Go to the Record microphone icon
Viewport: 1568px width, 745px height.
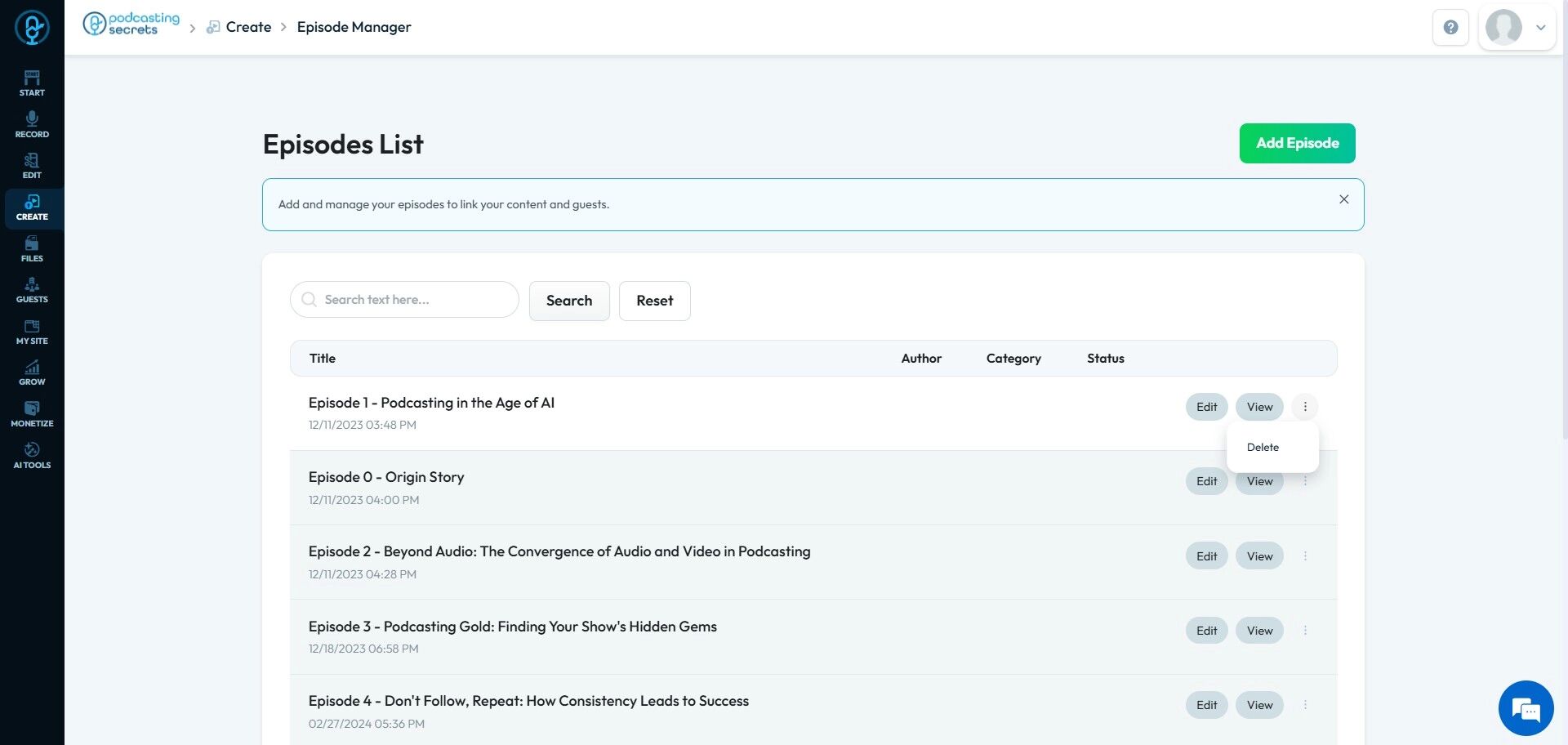click(x=32, y=124)
